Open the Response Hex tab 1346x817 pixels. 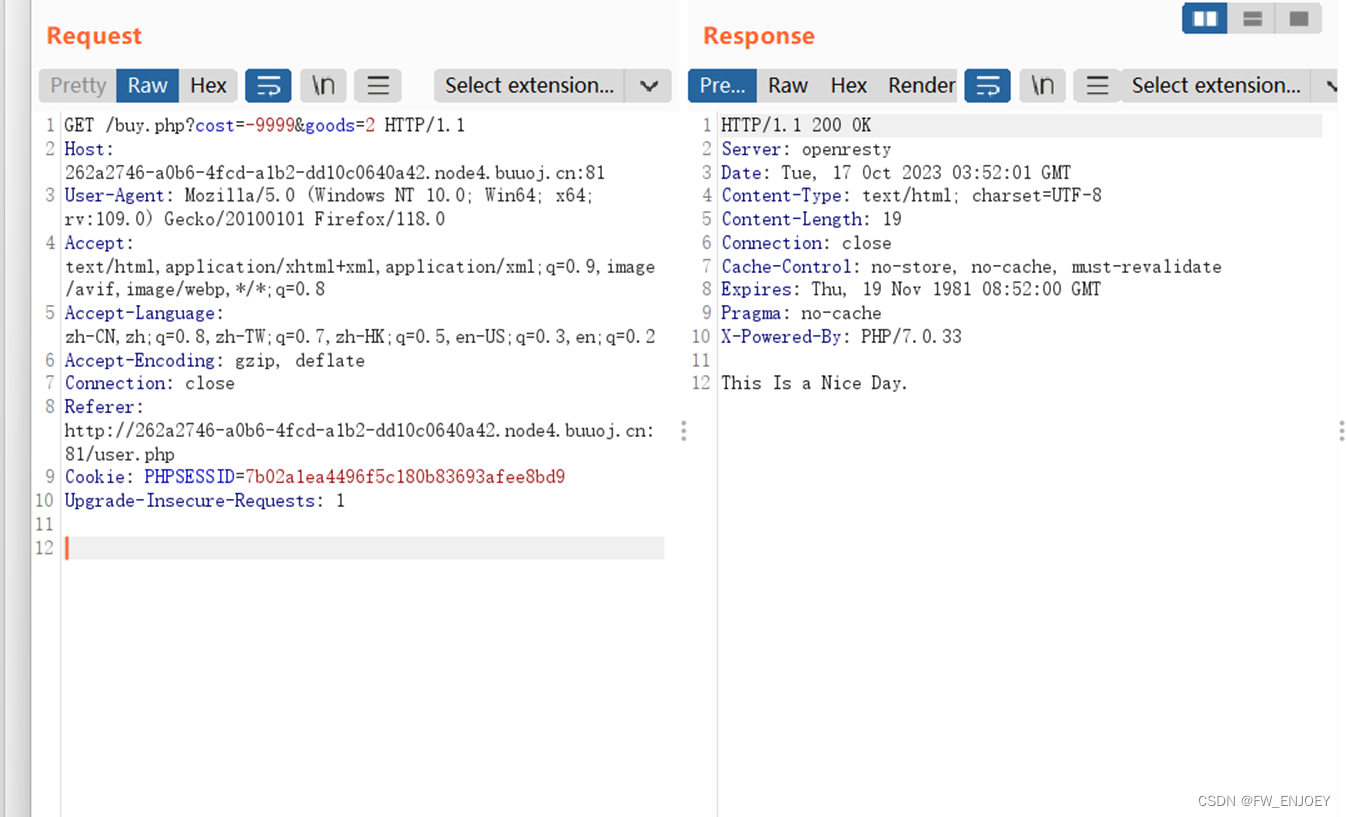(x=849, y=85)
